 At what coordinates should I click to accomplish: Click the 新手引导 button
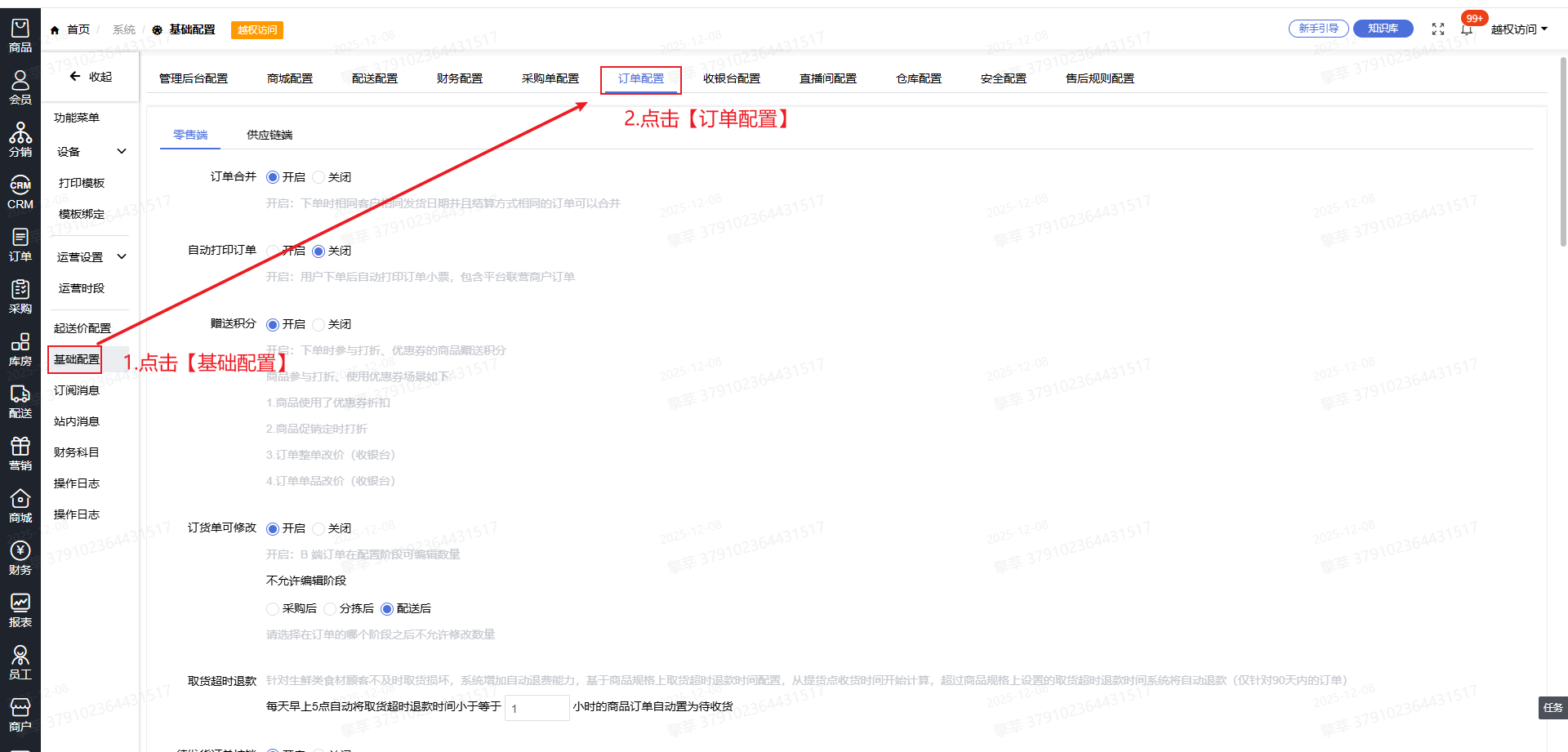1318,29
